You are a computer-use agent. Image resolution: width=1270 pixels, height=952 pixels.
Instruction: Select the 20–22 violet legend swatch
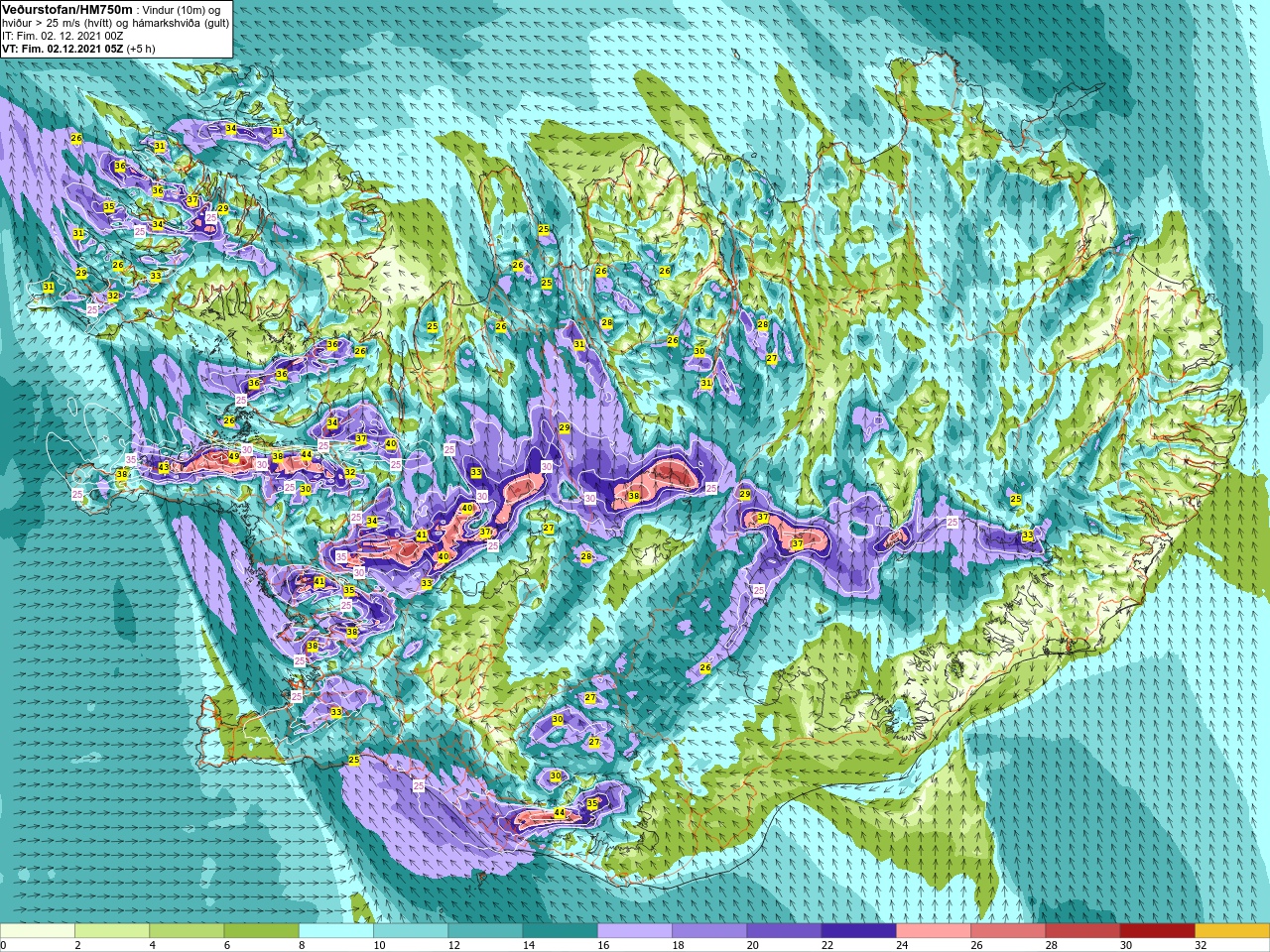click(784, 931)
